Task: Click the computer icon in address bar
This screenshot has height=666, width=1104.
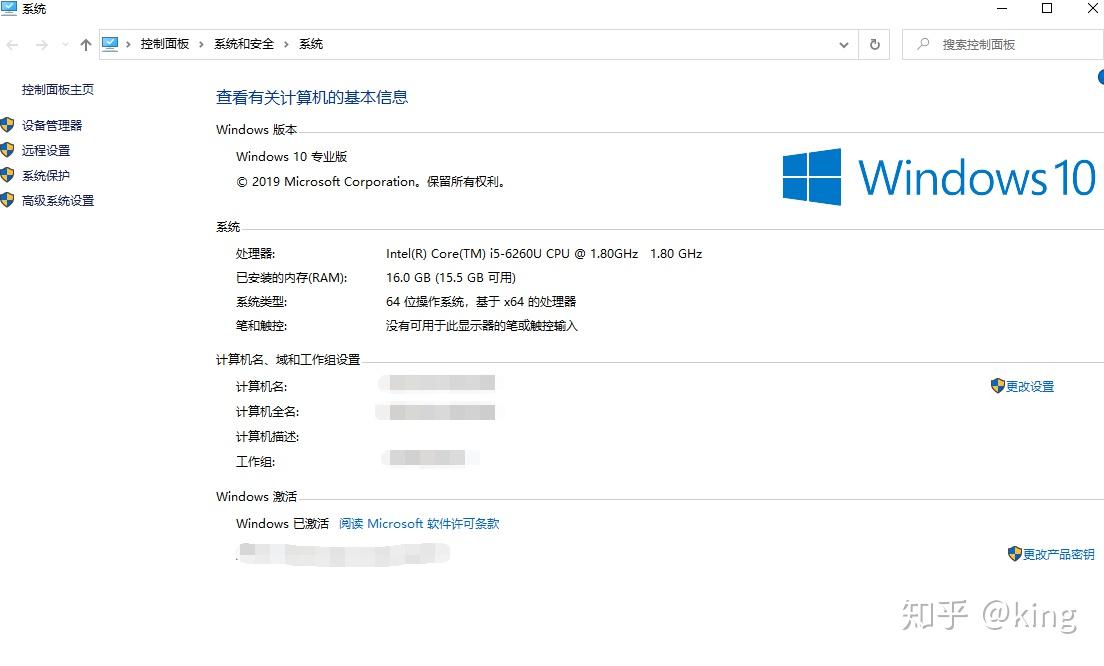Action: [111, 44]
